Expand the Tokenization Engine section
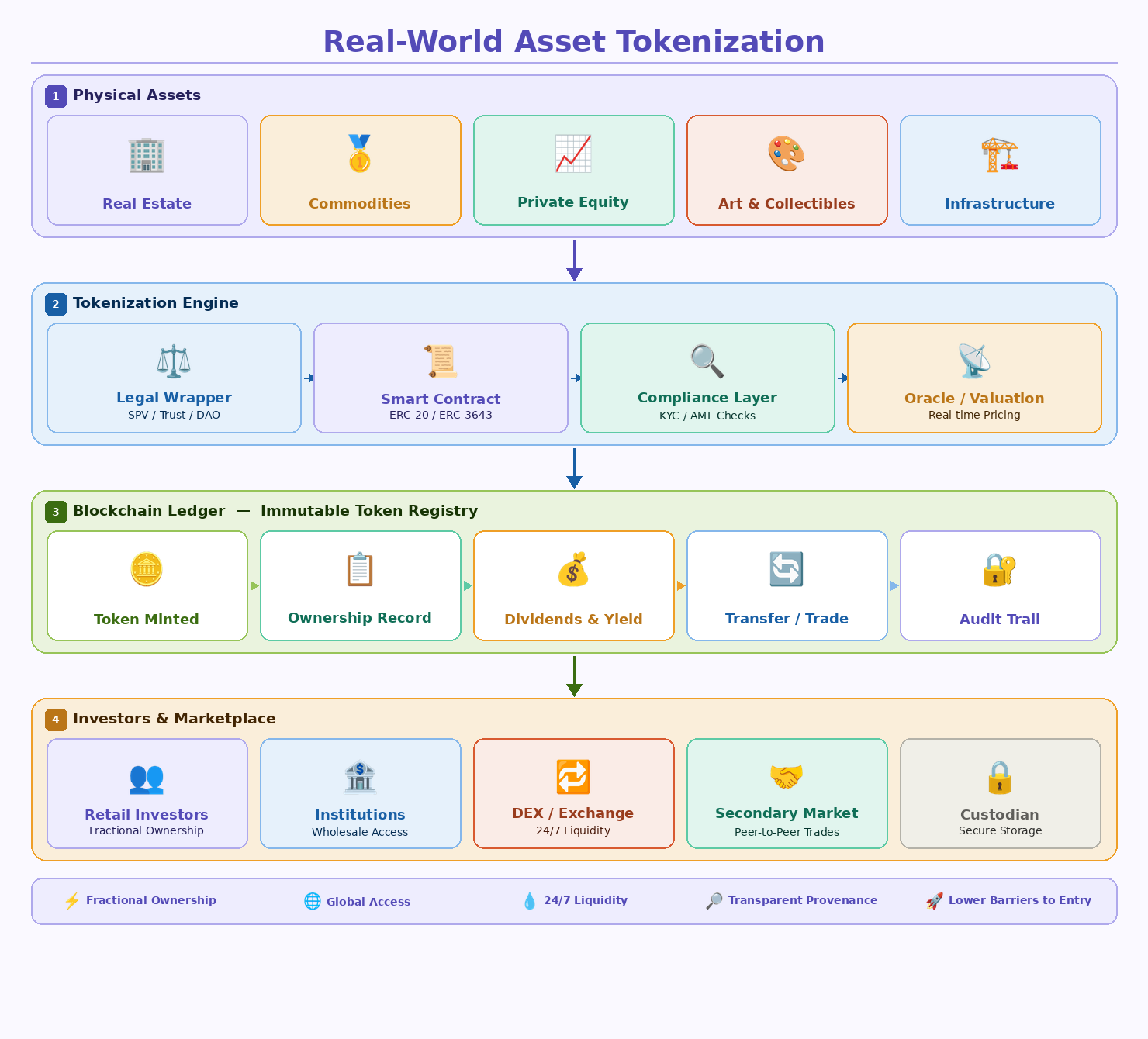Image resolution: width=1148 pixels, height=1039 pixels. 156,303
